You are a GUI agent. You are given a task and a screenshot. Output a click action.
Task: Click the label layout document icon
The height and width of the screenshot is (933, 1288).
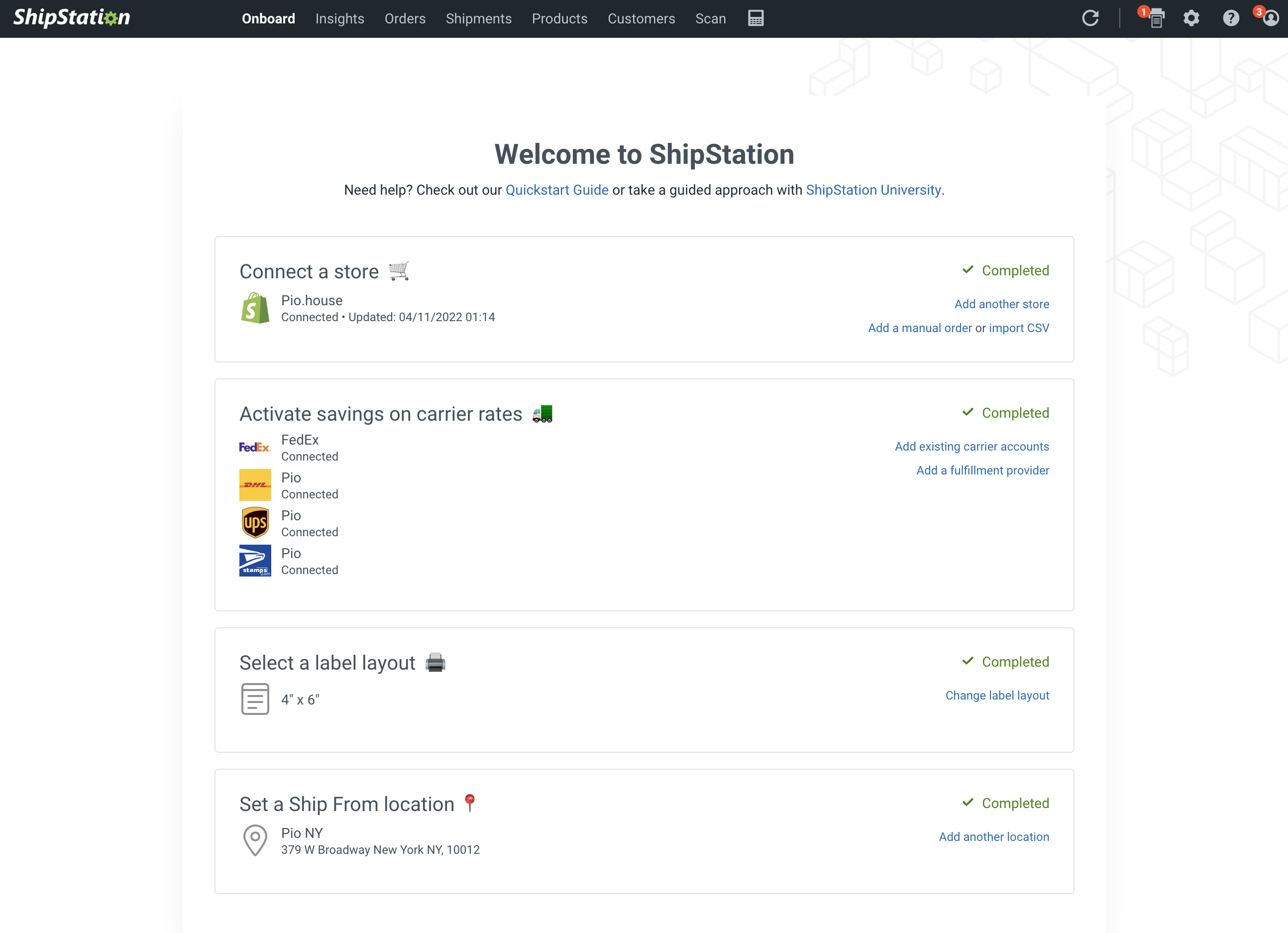coord(255,699)
